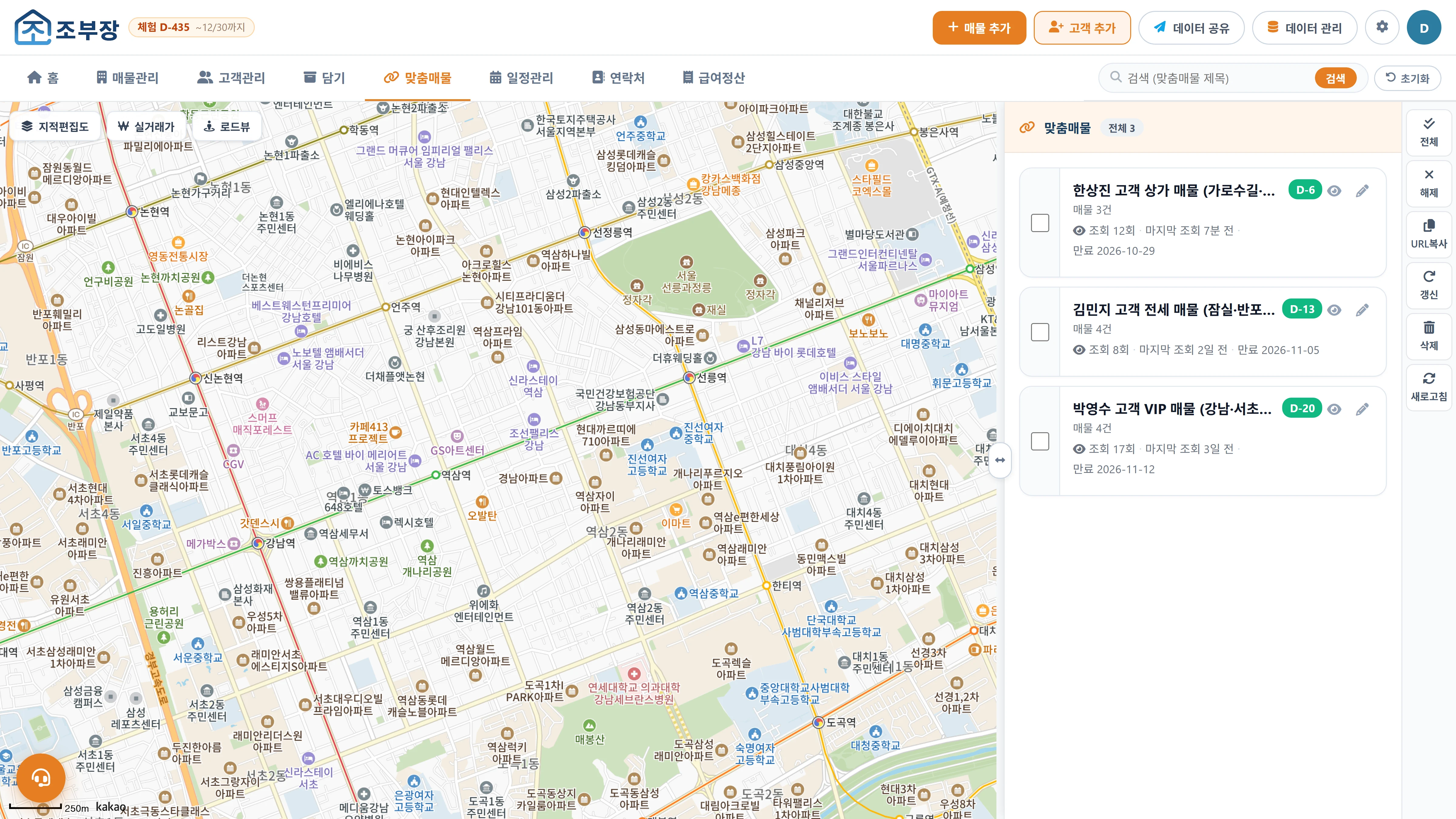Edit 한상진 고객 card with pencil icon
This screenshot has height=819, width=1456.
(x=1362, y=190)
